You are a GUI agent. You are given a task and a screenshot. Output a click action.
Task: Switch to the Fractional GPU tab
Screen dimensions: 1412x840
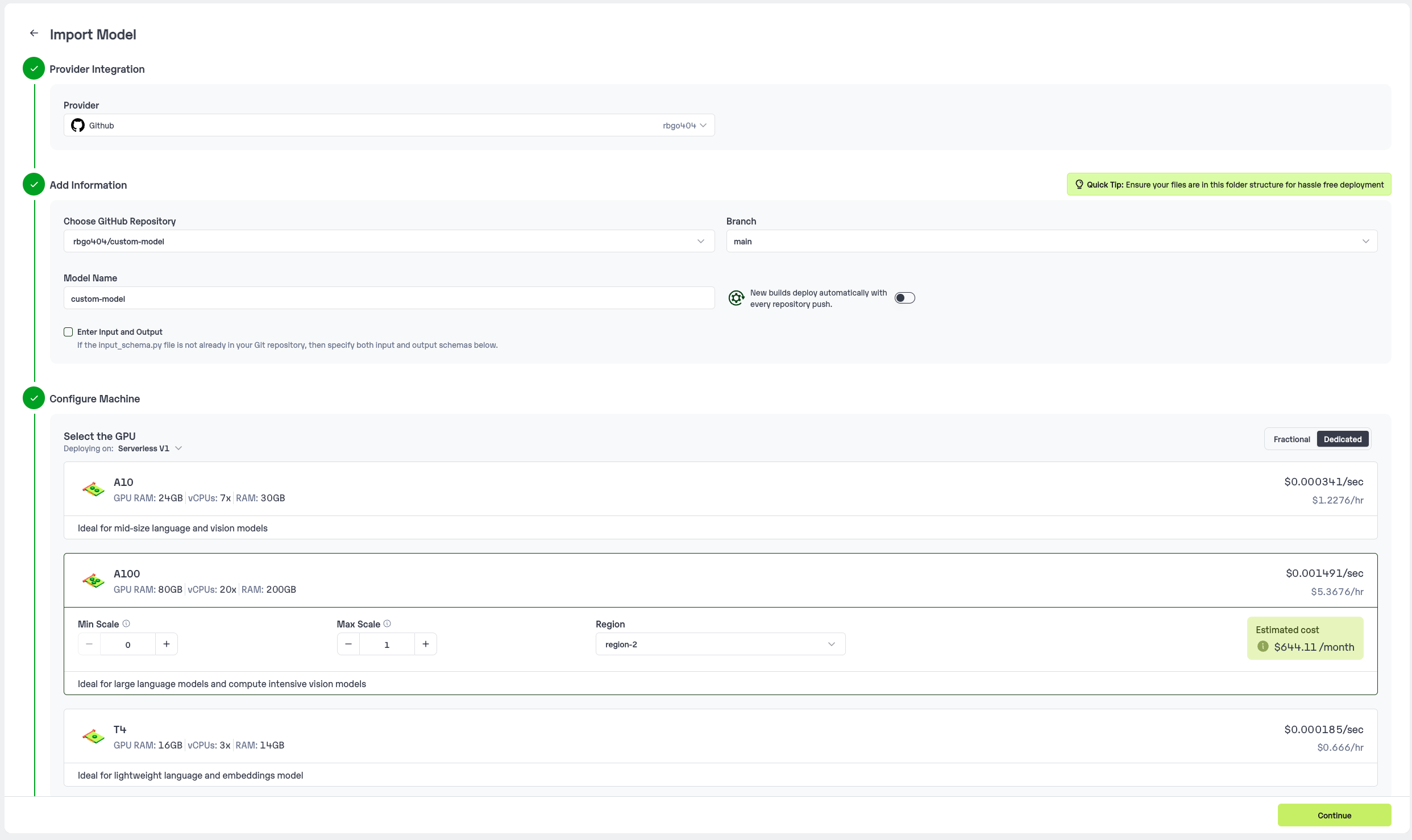point(1291,439)
